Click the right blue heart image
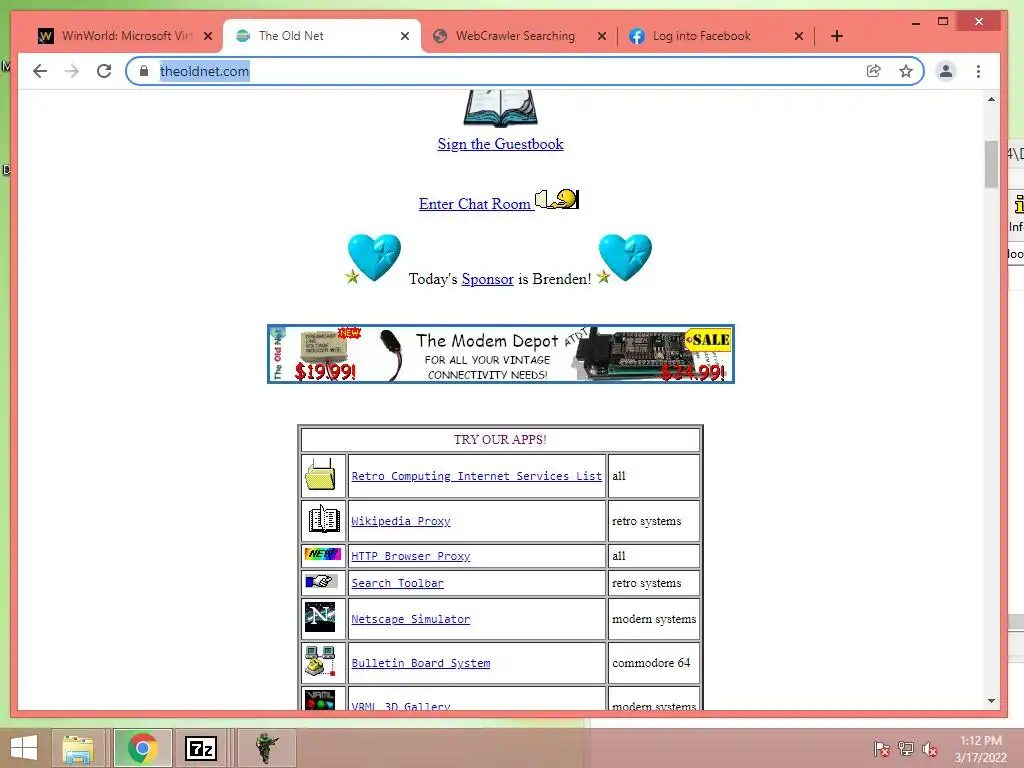Screen dimensions: 1024x768 (625, 257)
